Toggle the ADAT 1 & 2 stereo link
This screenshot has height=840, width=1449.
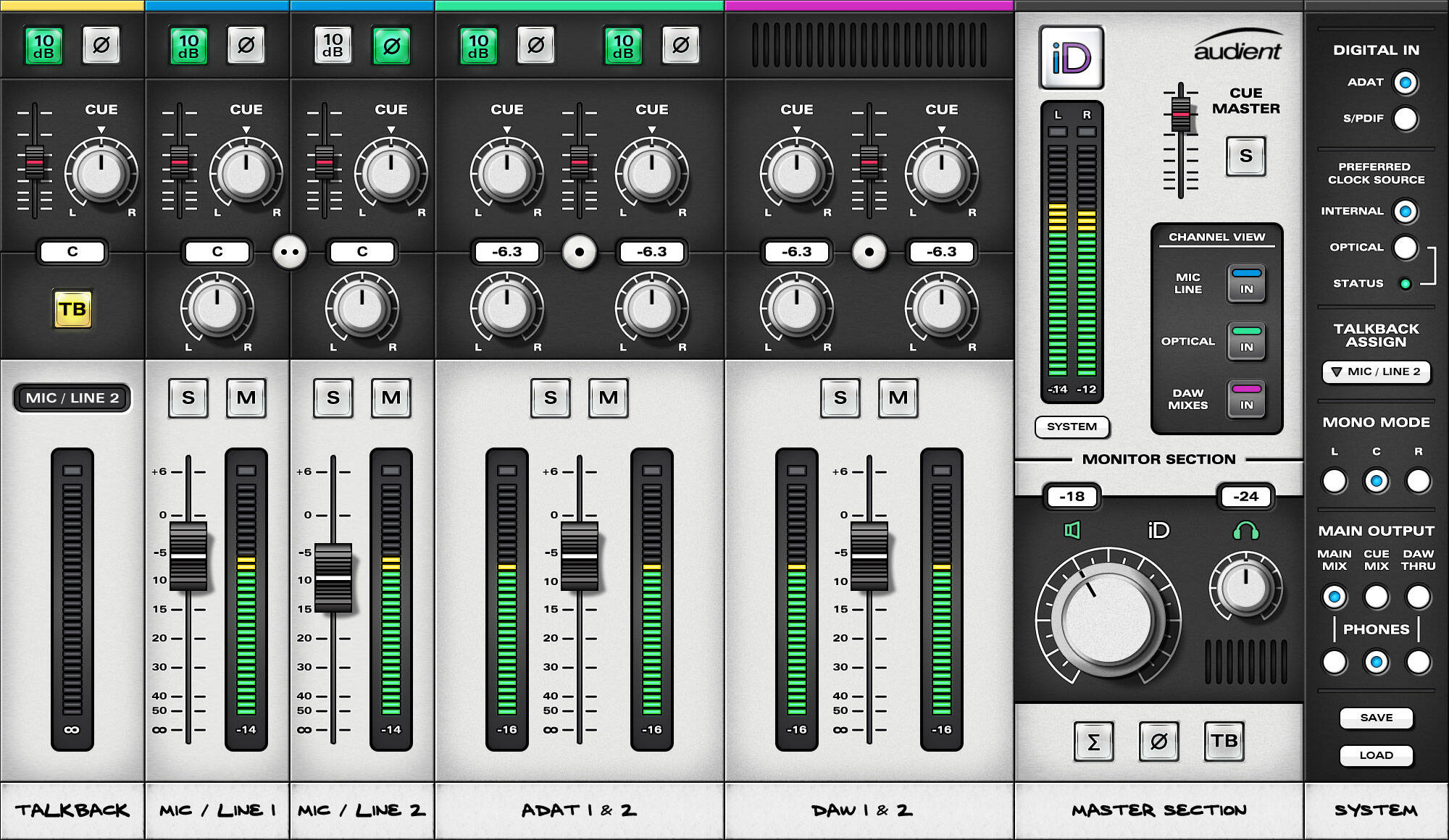coord(580,252)
